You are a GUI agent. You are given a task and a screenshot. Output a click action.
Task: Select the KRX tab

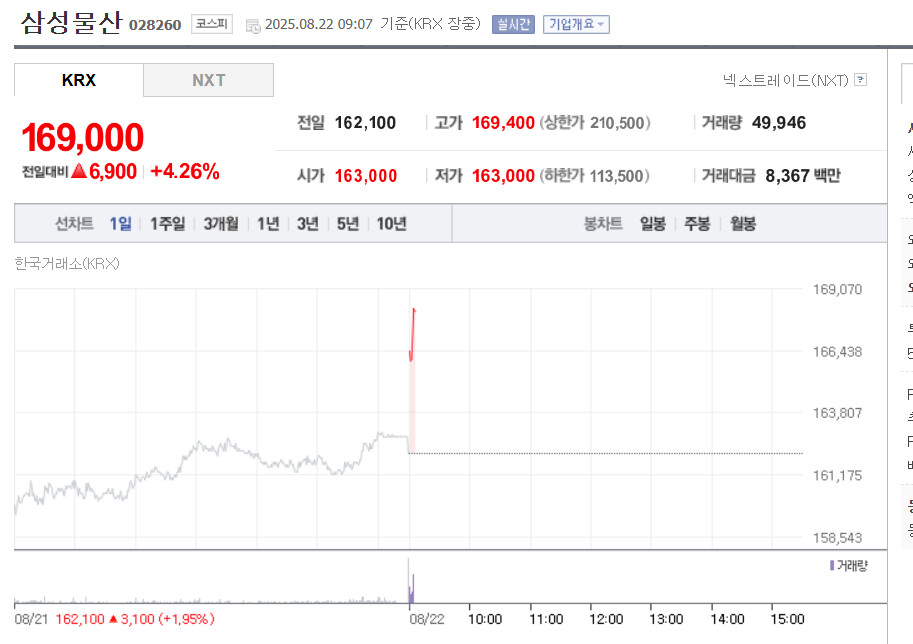pyautogui.click(x=79, y=80)
